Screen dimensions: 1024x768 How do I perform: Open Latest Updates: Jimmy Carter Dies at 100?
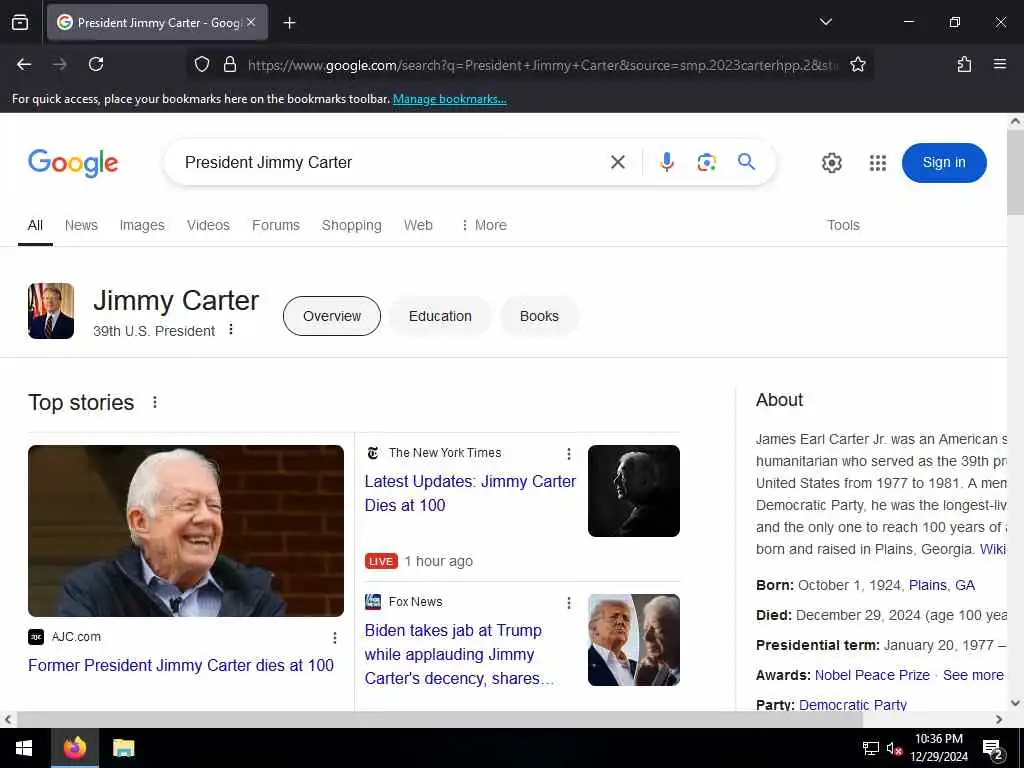pyautogui.click(x=470, y=493)
